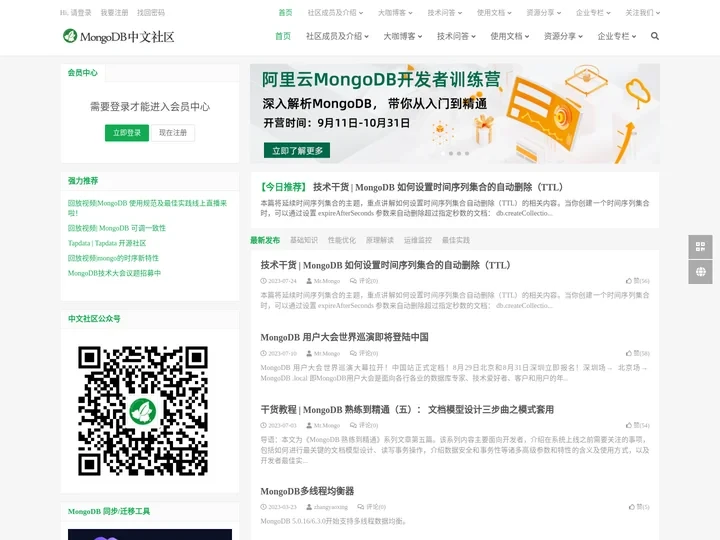720x540 pixels.
Task: Click the 2023-03-23 date with clock icon
Action: [x=279, y=507]
